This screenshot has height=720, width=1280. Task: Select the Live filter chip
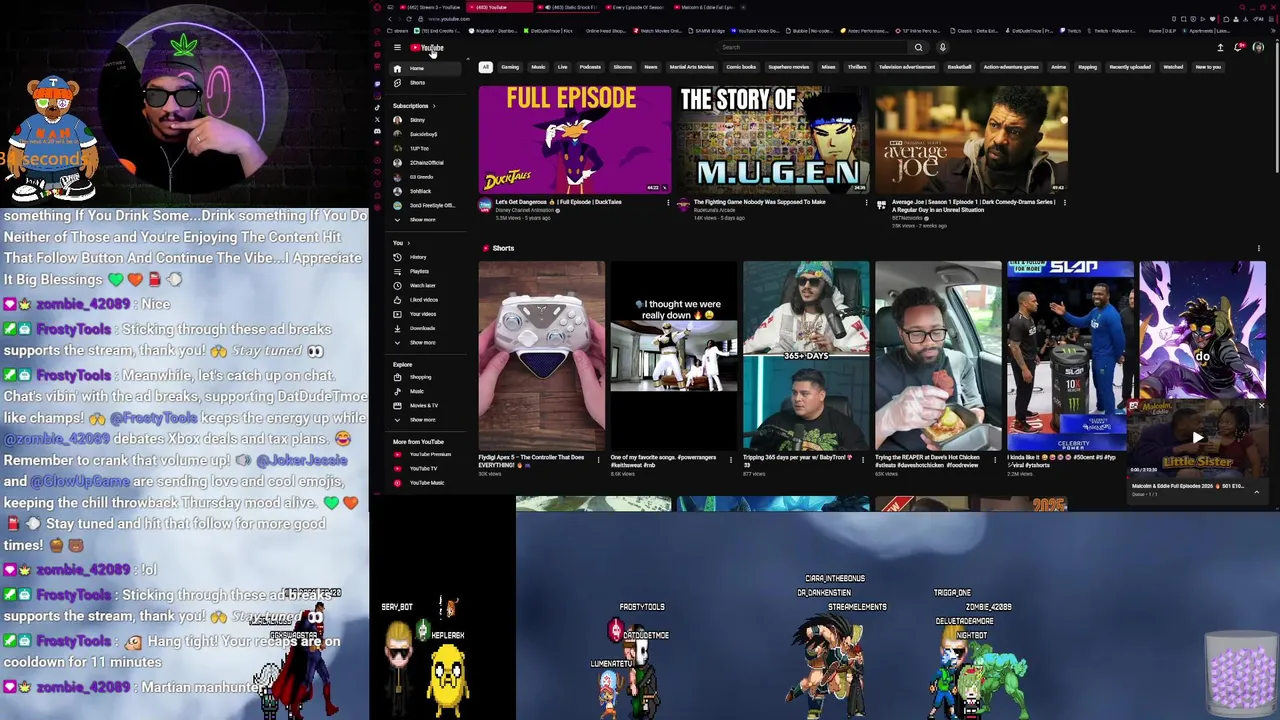click(562, 67)
